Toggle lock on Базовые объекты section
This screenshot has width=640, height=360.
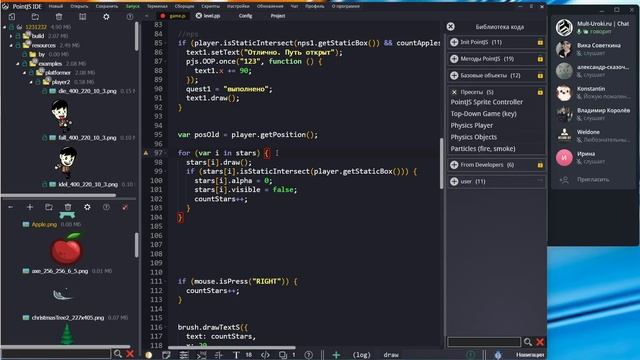(540, 76)
